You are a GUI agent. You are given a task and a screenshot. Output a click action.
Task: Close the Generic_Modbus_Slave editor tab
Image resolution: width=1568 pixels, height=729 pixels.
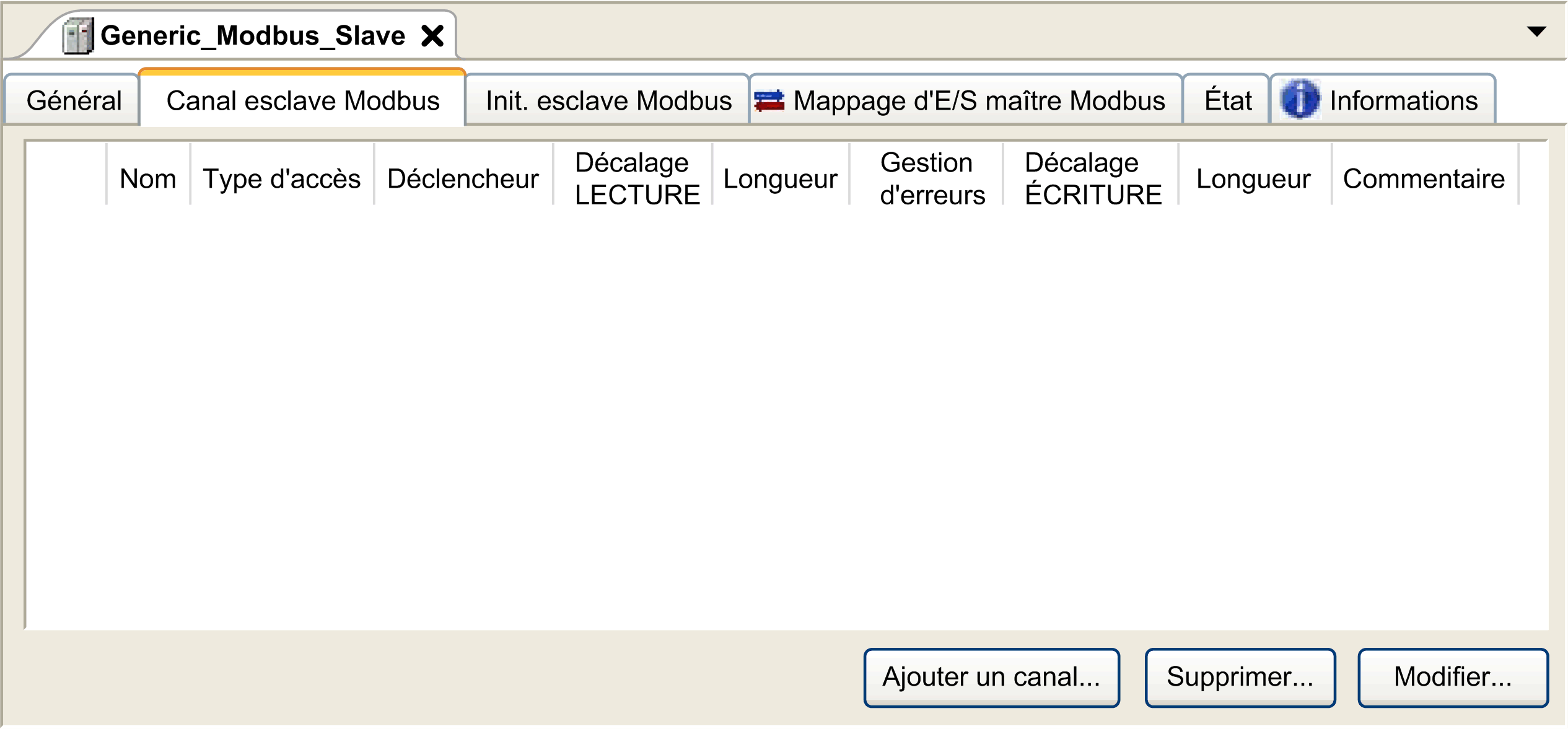[x=432, y=36]
